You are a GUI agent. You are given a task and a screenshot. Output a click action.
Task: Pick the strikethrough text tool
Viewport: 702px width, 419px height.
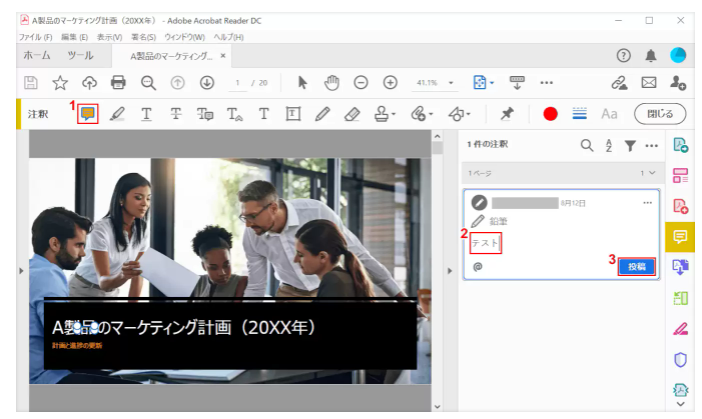click(175, 114)
